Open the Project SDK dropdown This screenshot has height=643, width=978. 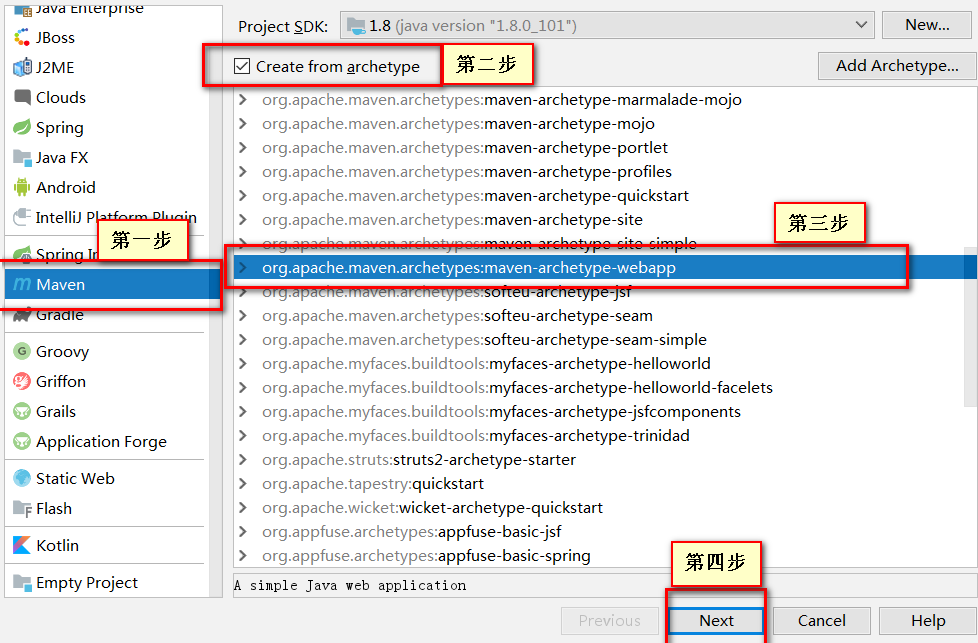pos(860,24)
